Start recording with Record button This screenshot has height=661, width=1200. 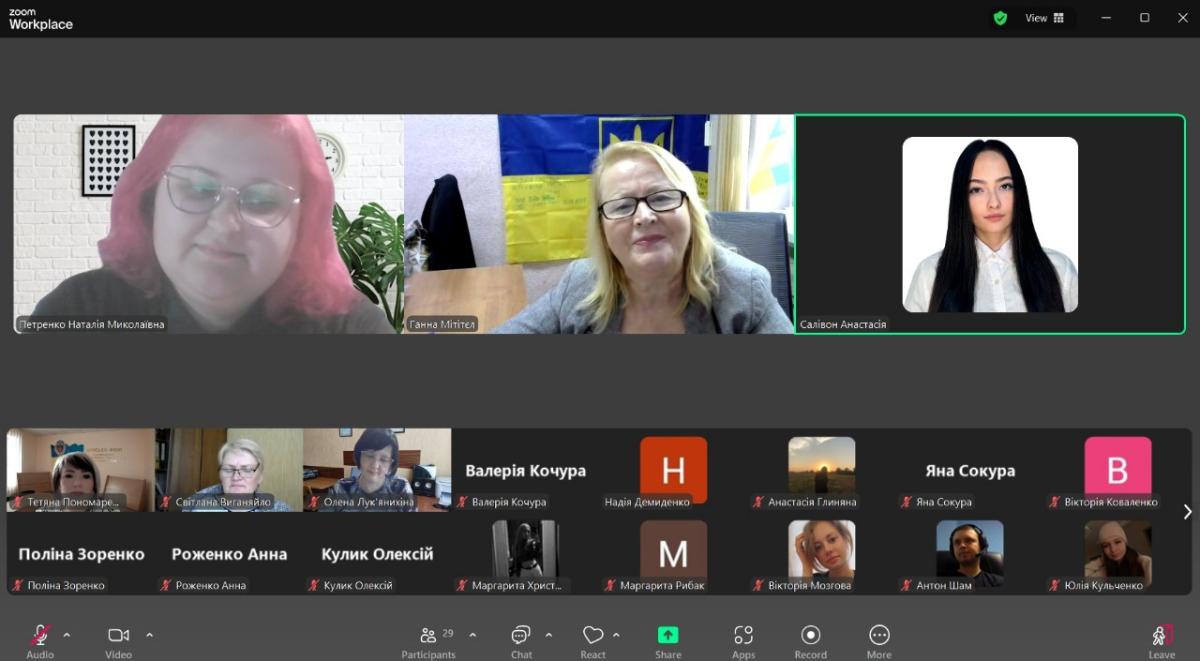click(x=810, y=640)
